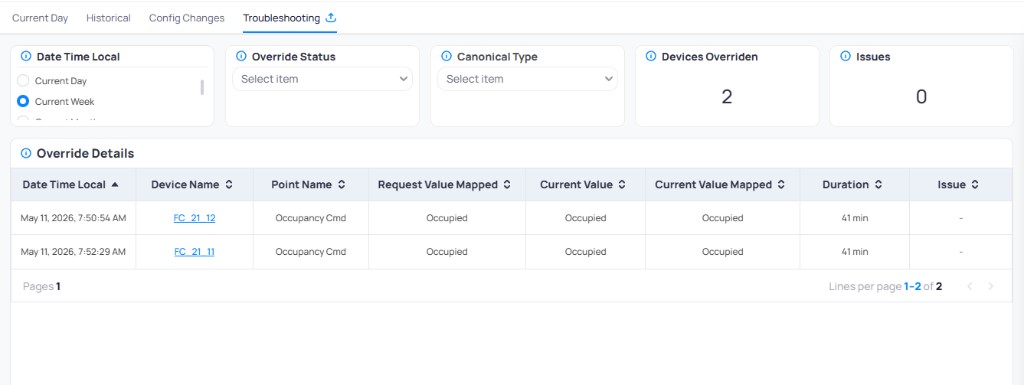This screenshot has width=1024, height=385.
Task: Switch to the Current Day tab
Action: click(x=40, y=18)
